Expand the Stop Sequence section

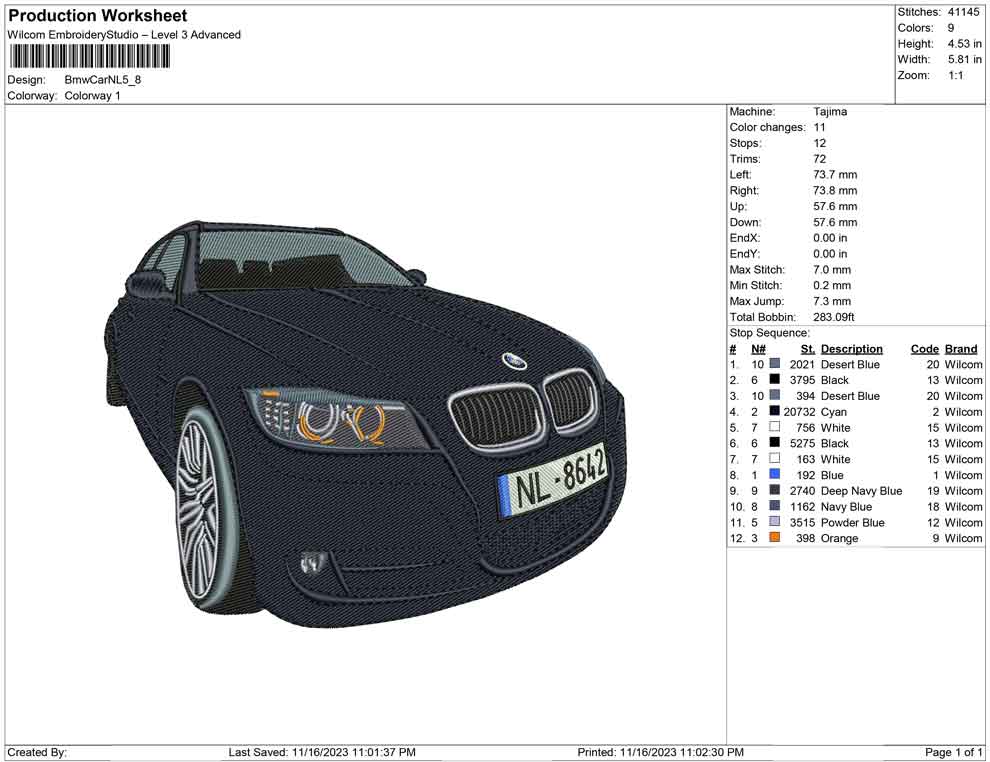[770, 332]
